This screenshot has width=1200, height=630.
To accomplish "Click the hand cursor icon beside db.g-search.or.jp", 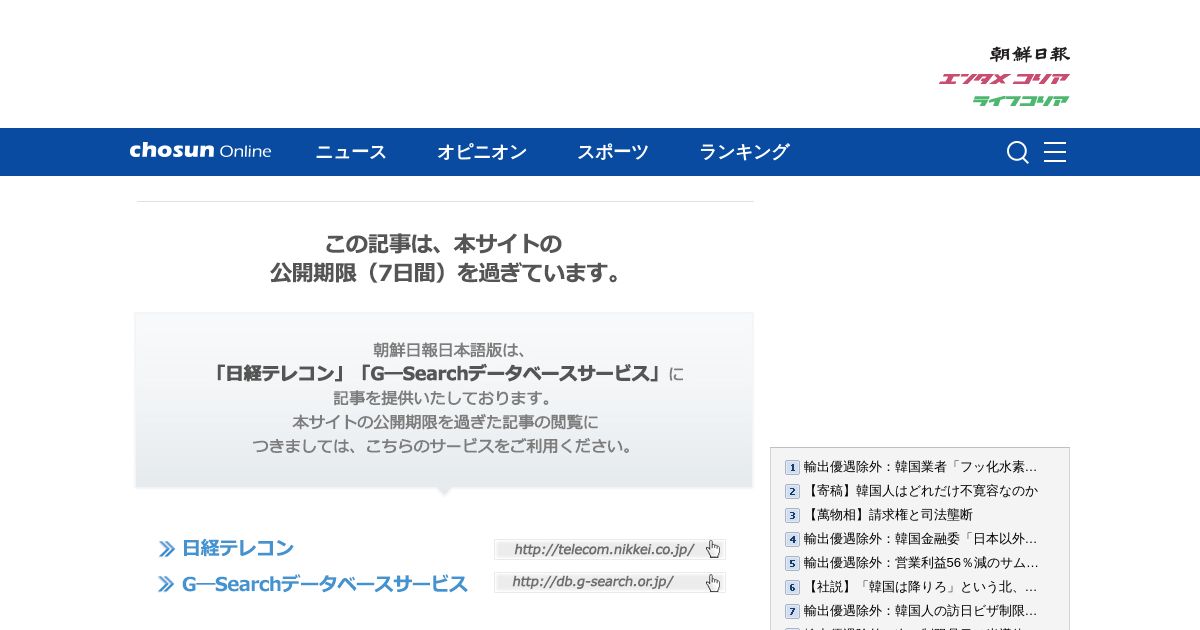I will click(713, 582).
